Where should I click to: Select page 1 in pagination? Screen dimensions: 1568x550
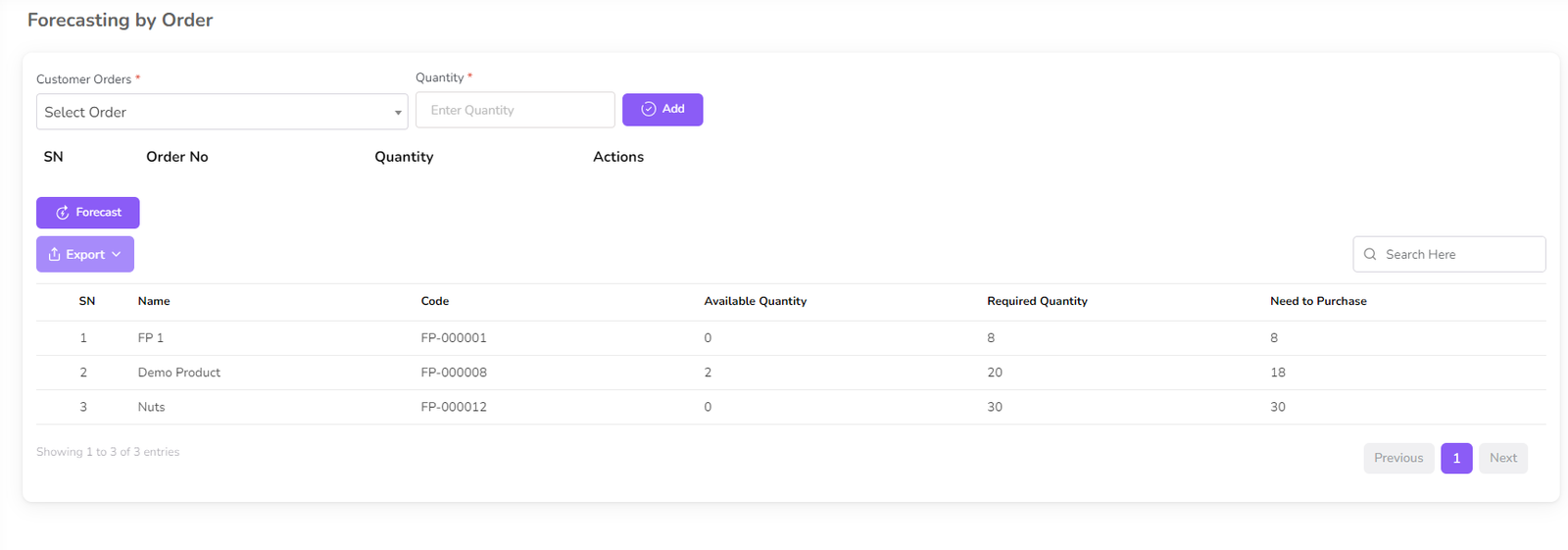click(1456, 458)
